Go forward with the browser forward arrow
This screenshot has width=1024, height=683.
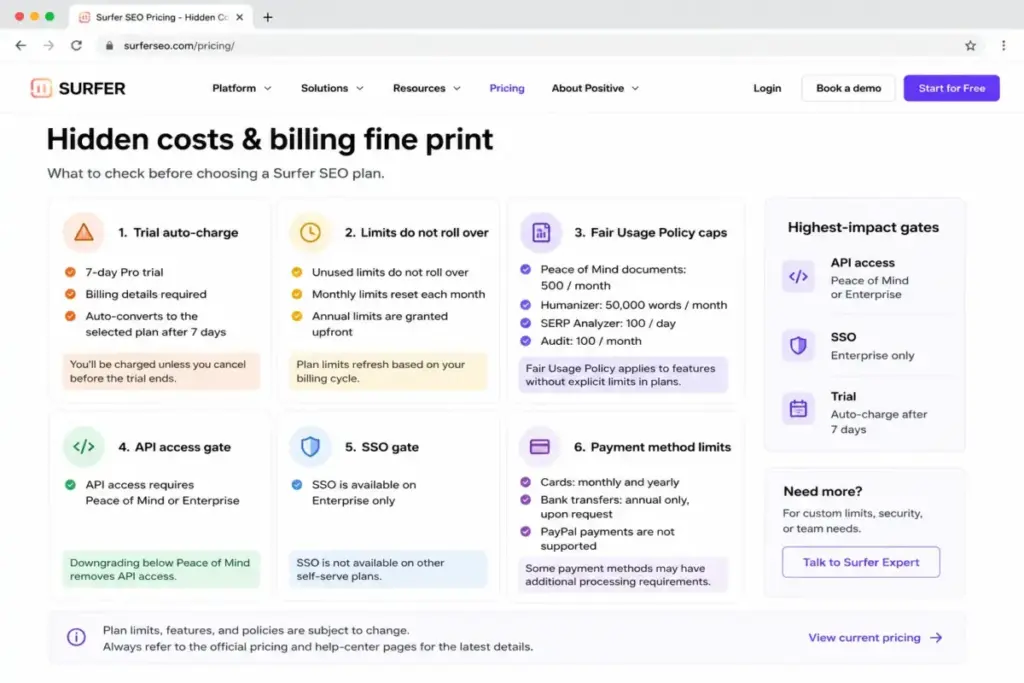tap(48, 45)
